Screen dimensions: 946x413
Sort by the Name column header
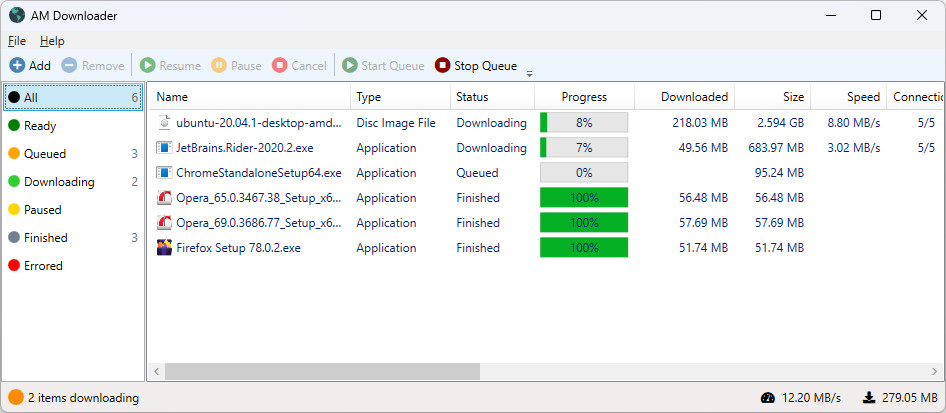tap(250, 96)
